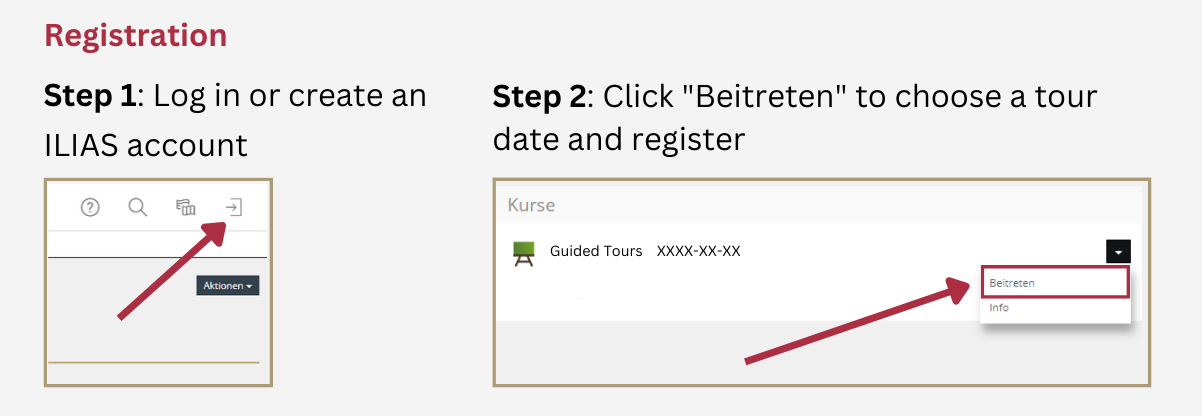Screen dimensions: 1202x416
Task: Click the "date and register" text line
Action: coord(619,140)
